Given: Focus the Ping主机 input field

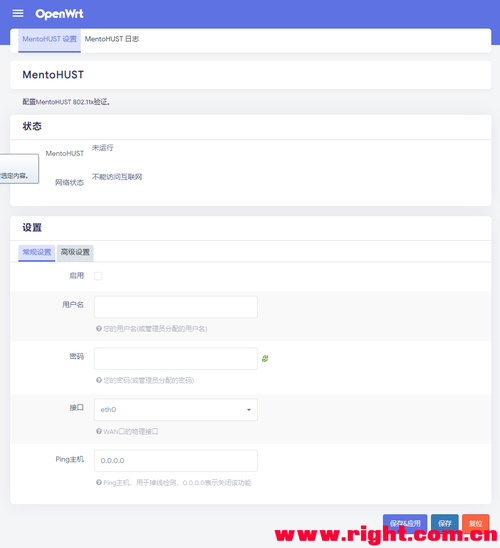Looking at the screenshot, I should tap(176, 461).
